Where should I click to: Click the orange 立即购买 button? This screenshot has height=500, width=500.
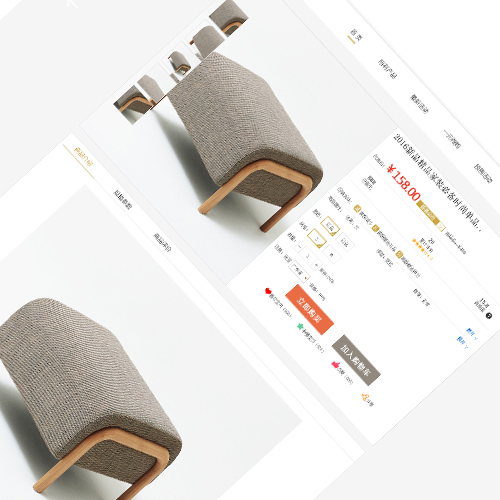[x=309, y=309]
